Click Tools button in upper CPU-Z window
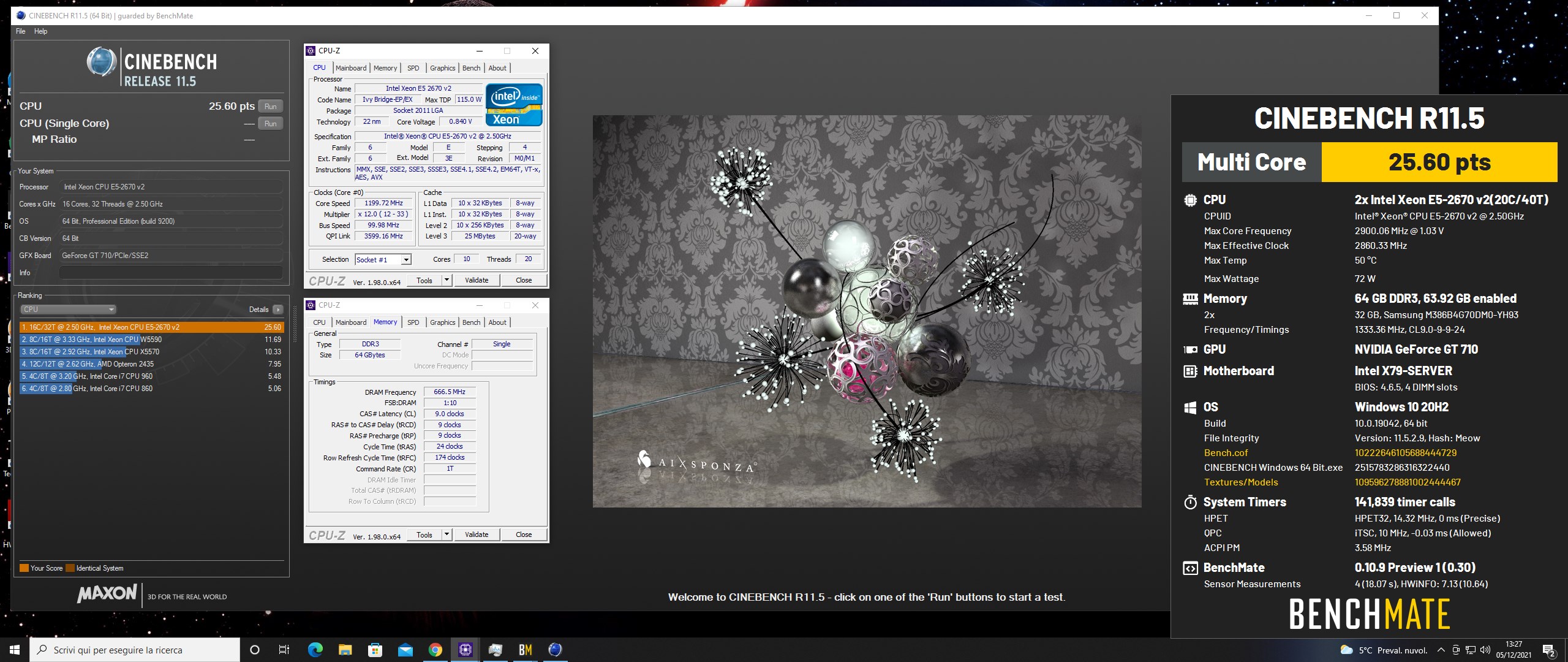Viewport: 1568px width, 662px height. point(424,281)
